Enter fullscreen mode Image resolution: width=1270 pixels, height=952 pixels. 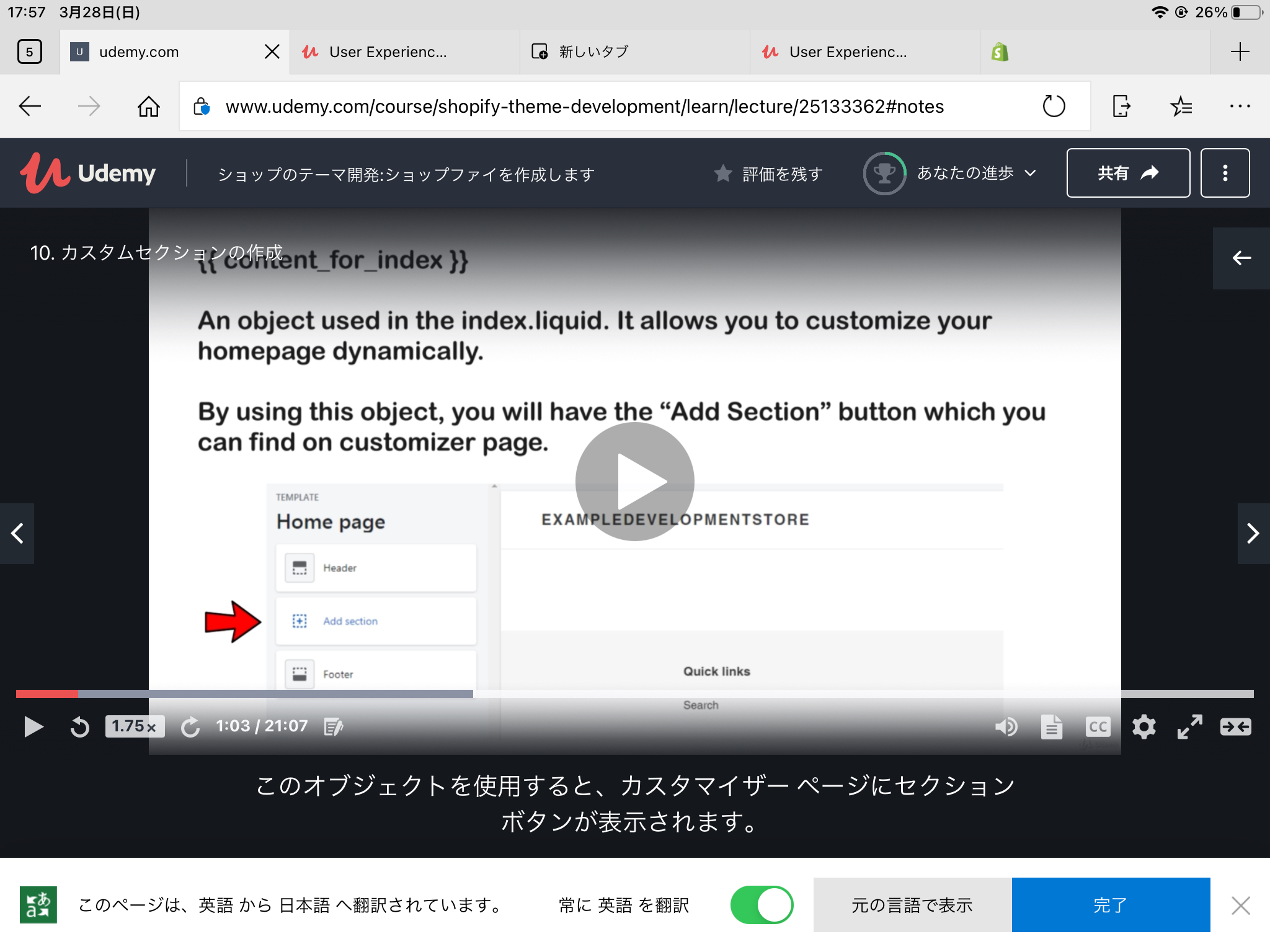1189,726
